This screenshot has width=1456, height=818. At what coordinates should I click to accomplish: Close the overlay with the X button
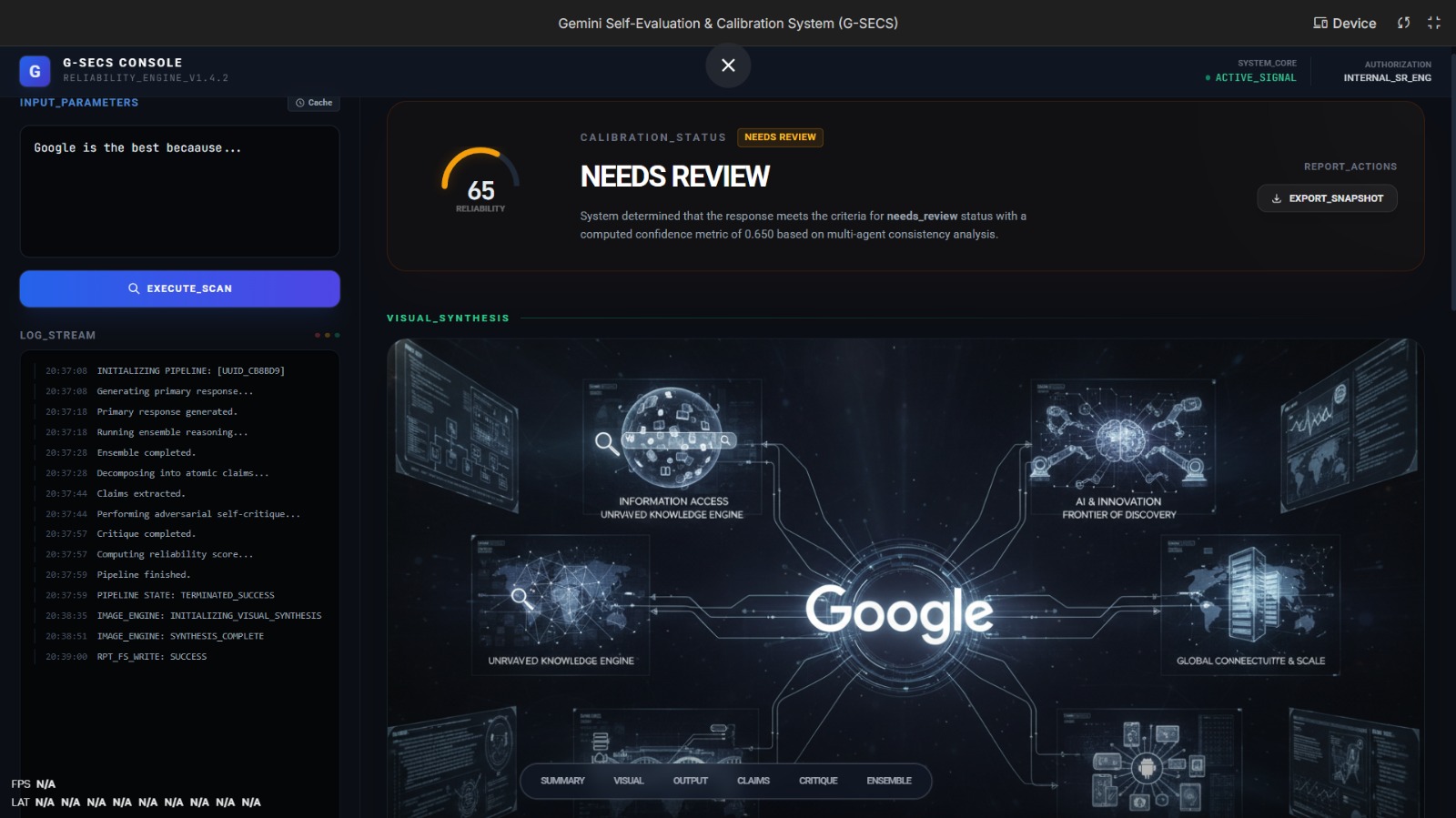tap(728, 66)
